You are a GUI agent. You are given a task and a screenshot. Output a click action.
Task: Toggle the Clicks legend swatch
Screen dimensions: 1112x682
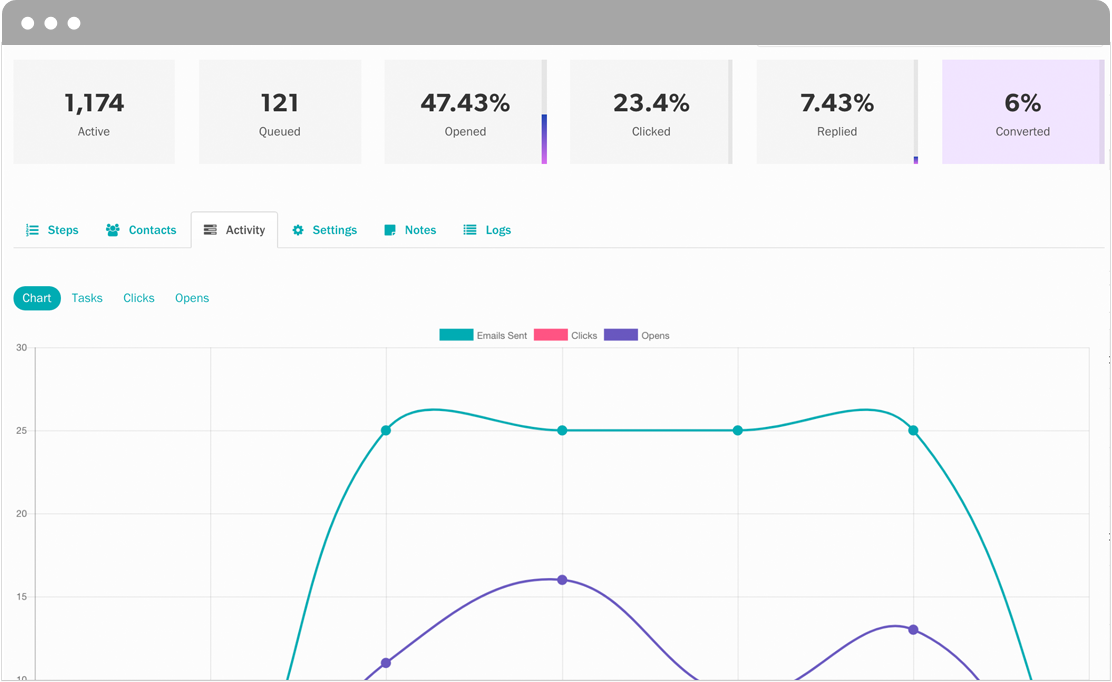[x=550, y=335]
